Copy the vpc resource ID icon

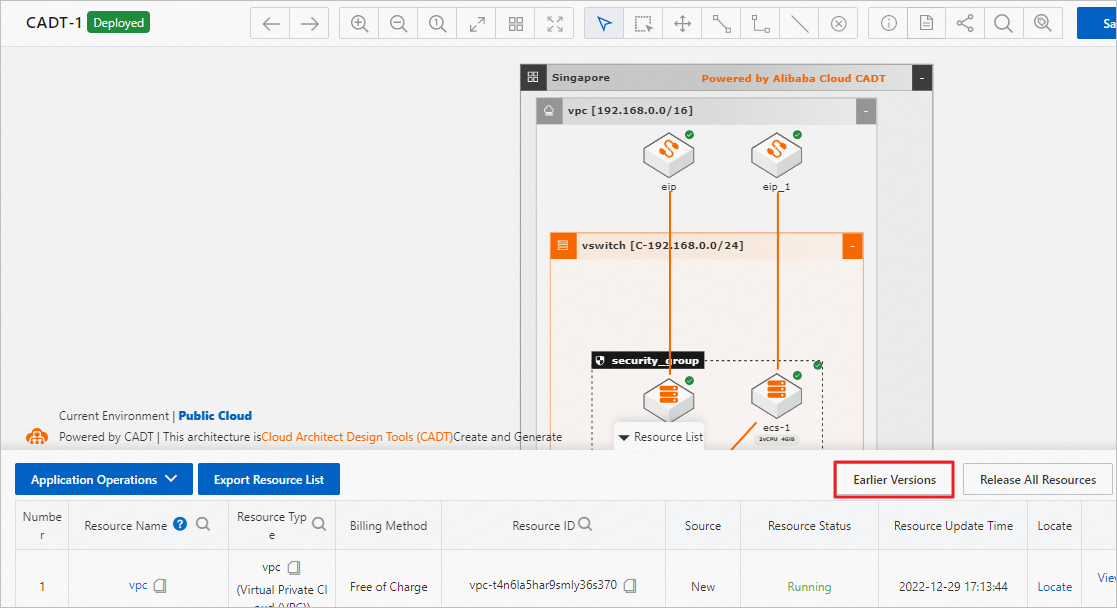pos(630,585)
